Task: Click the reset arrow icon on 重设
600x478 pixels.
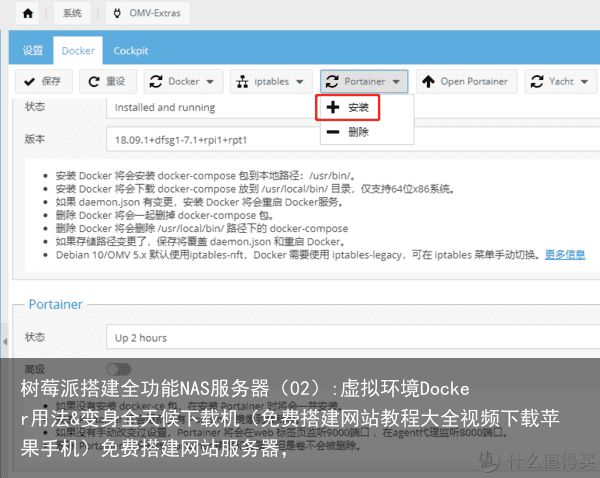Action: point(94,82)
